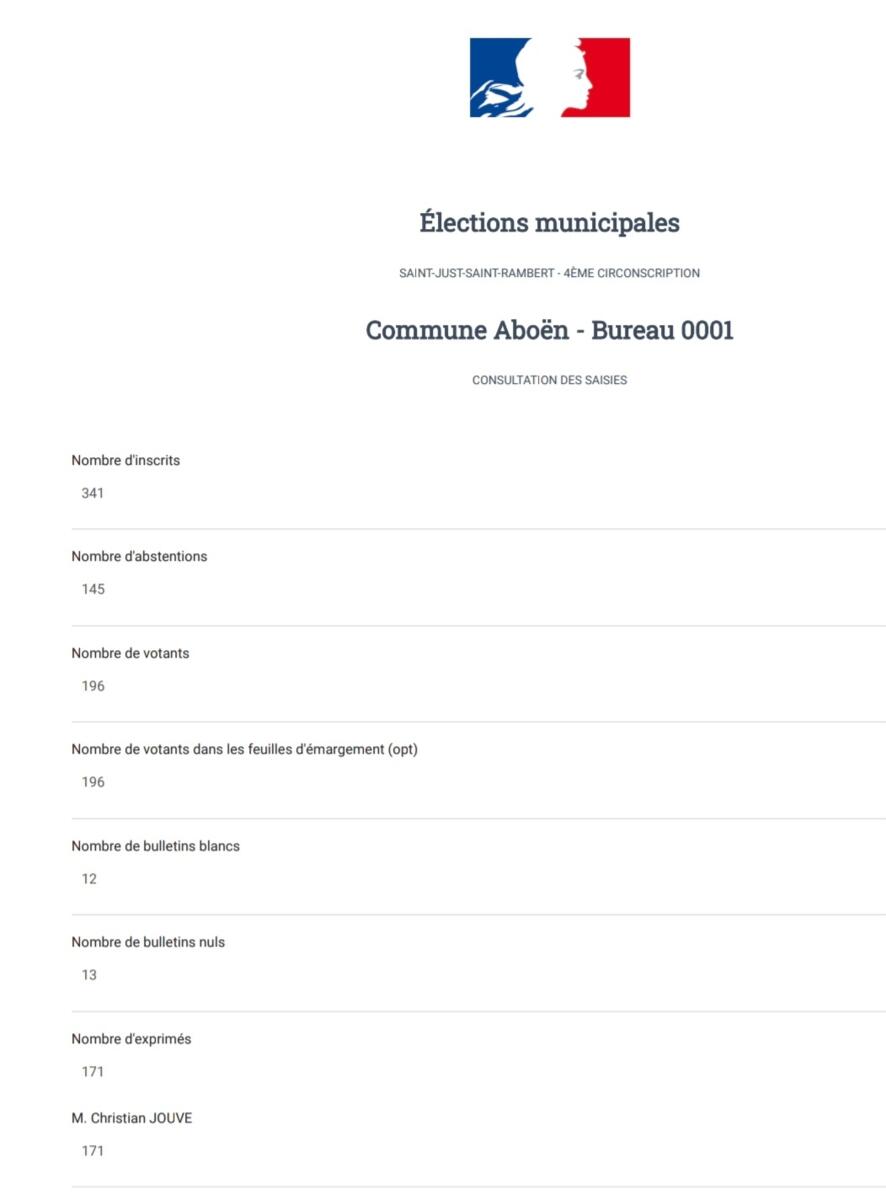886x1200 pixels.
Task: Click the Saint-Just-Saint-Rambert circonscription subtitle
Action: coord(549,273)
